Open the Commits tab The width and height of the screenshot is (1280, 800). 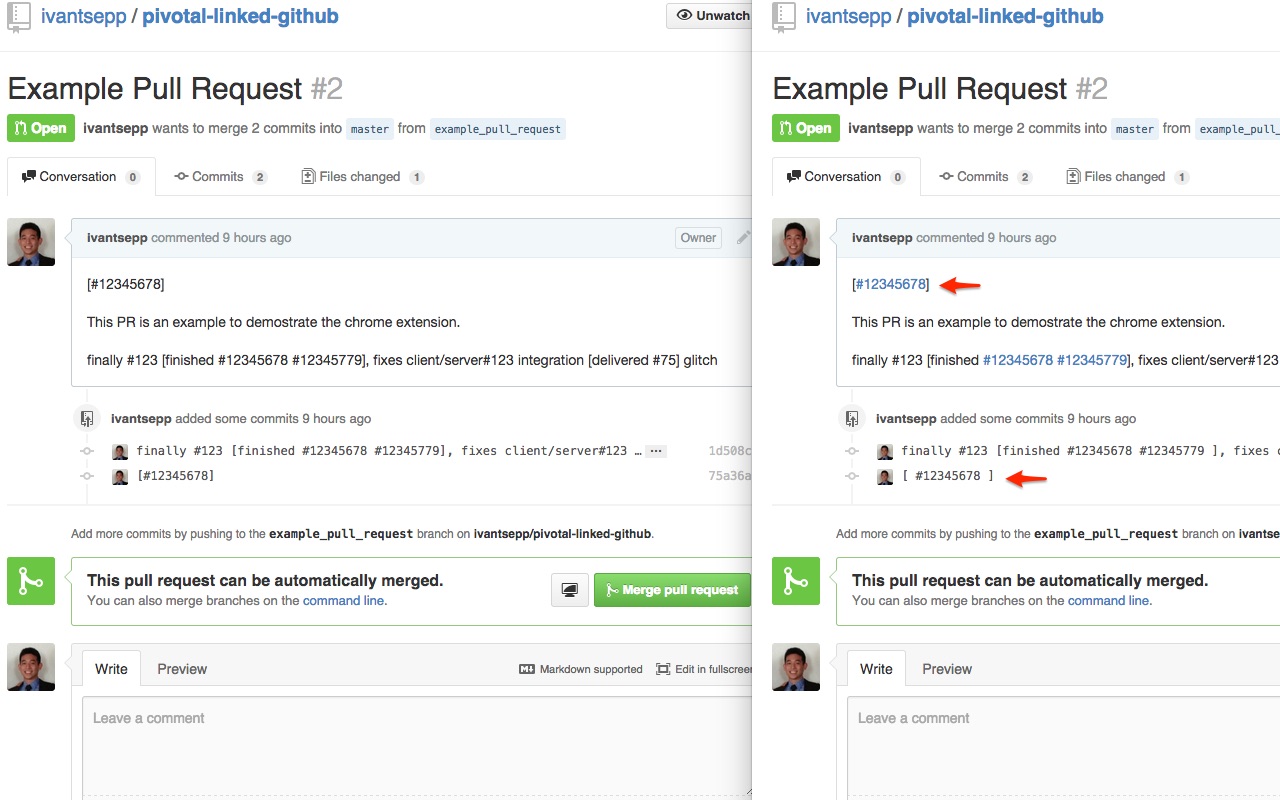tap(217, 176)
